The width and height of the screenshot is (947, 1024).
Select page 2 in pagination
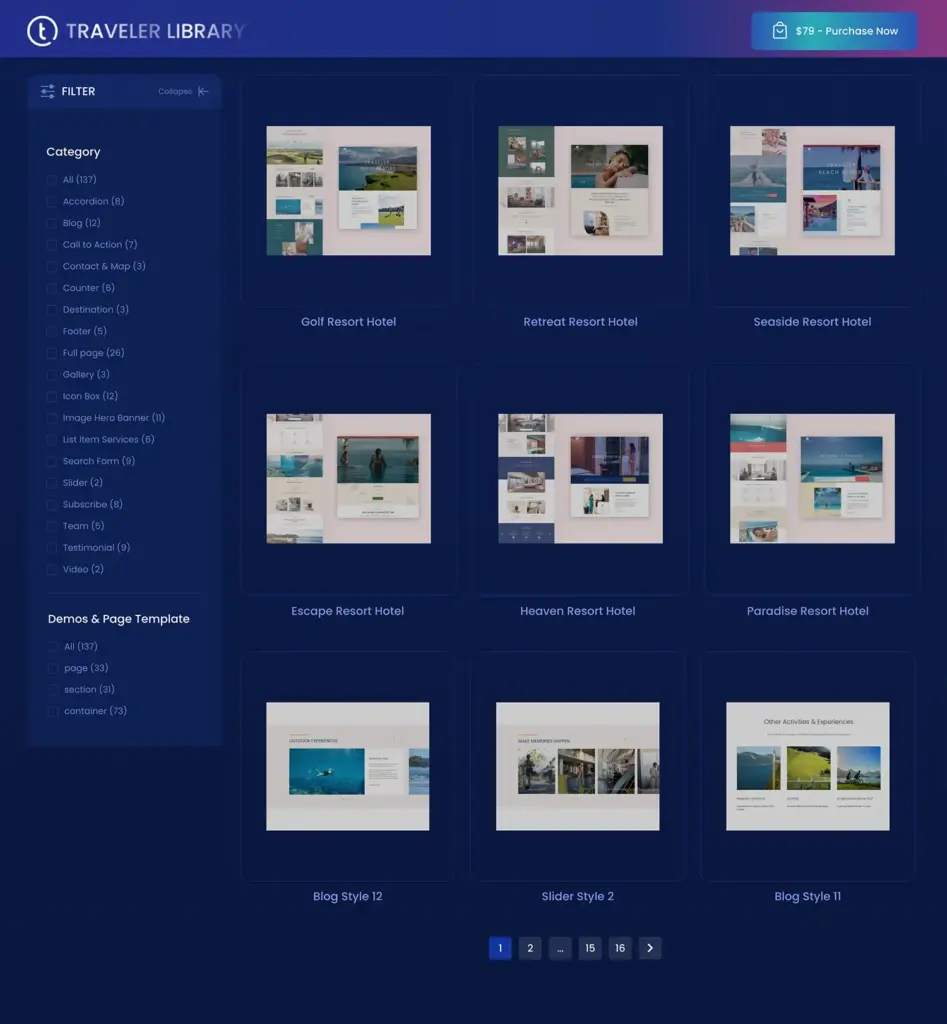(529, 947)
